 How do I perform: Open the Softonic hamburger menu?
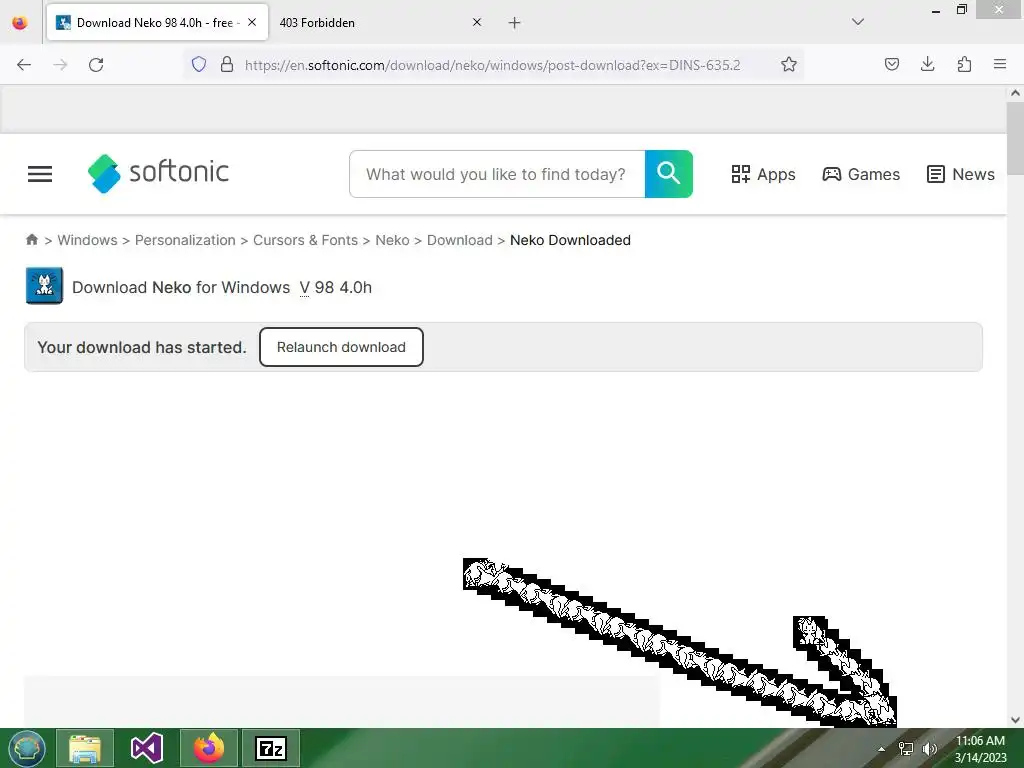[x=40, y=174]
